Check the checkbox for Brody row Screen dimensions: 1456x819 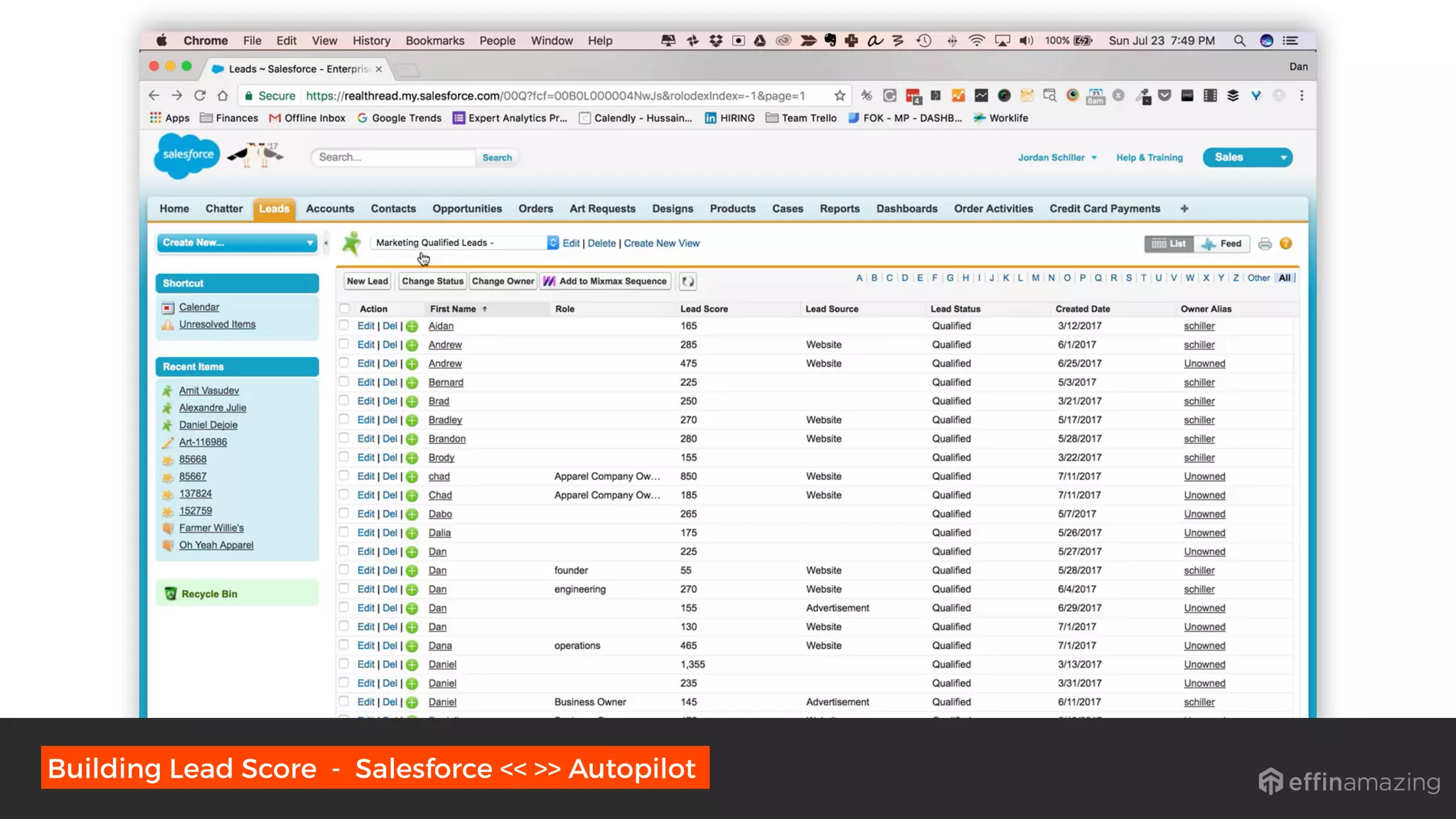344,457
